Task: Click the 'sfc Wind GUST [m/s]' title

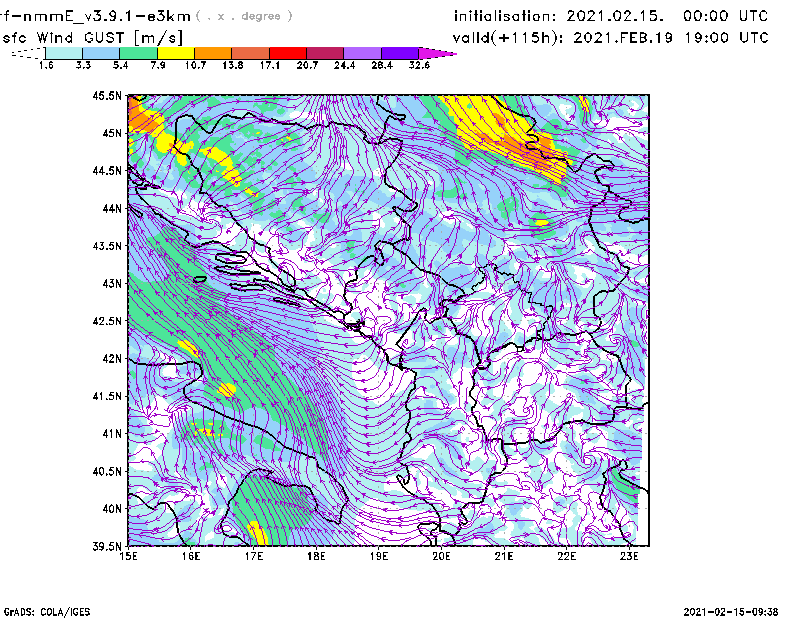Action: pos(92,38)
